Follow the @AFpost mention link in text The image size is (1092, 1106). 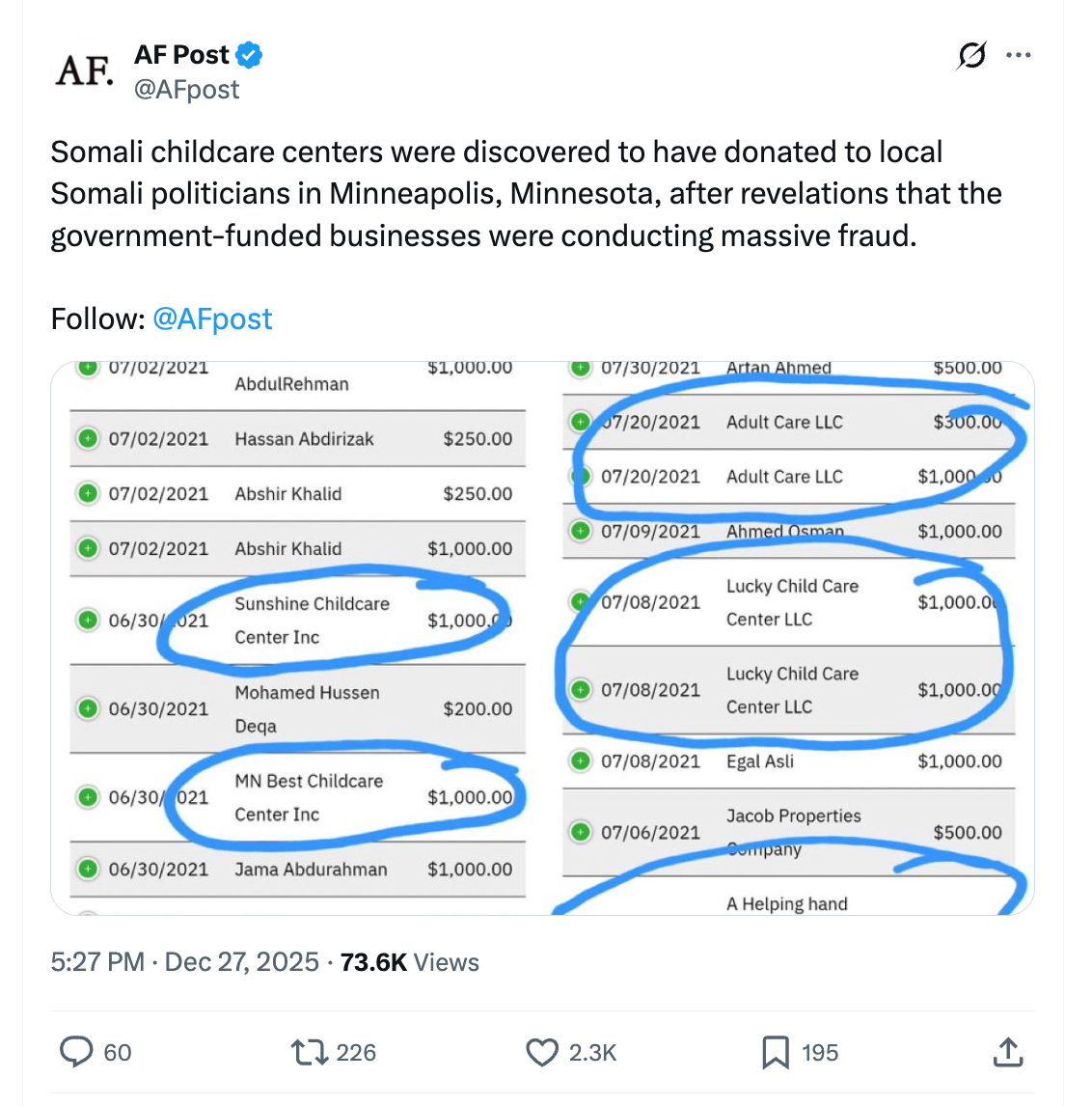(x=212, y=319)
